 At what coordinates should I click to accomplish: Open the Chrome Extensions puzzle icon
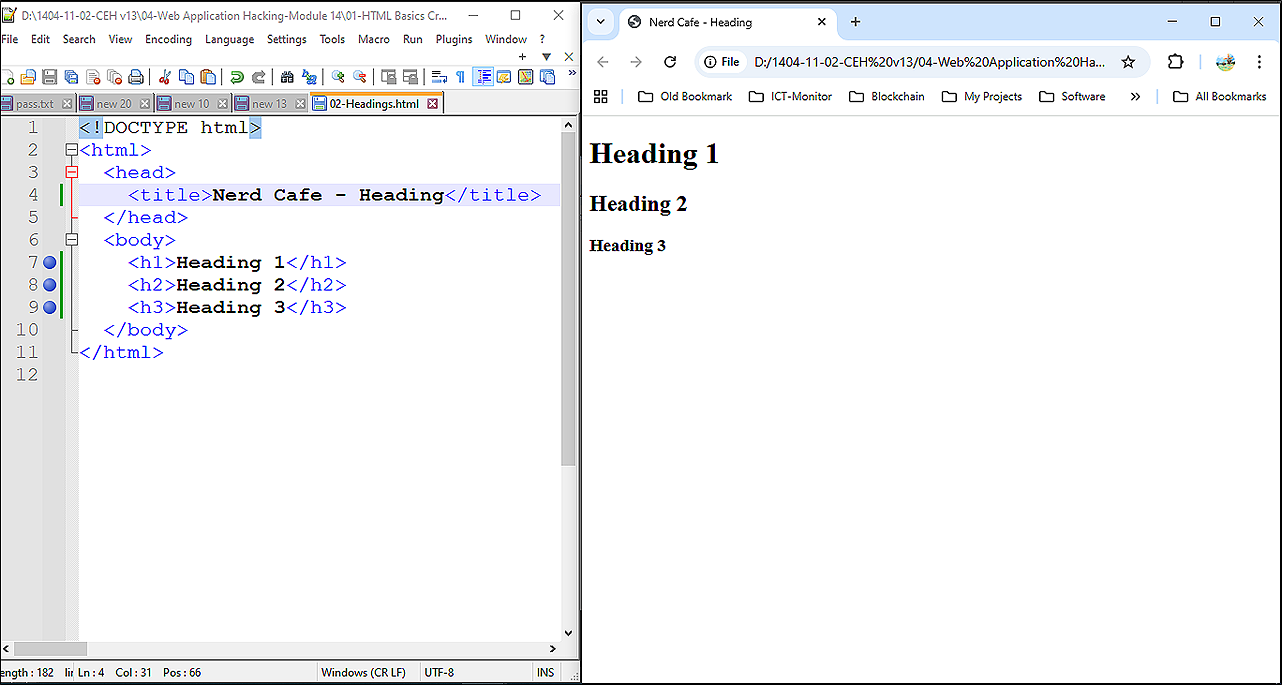[x=1176, y=62]
